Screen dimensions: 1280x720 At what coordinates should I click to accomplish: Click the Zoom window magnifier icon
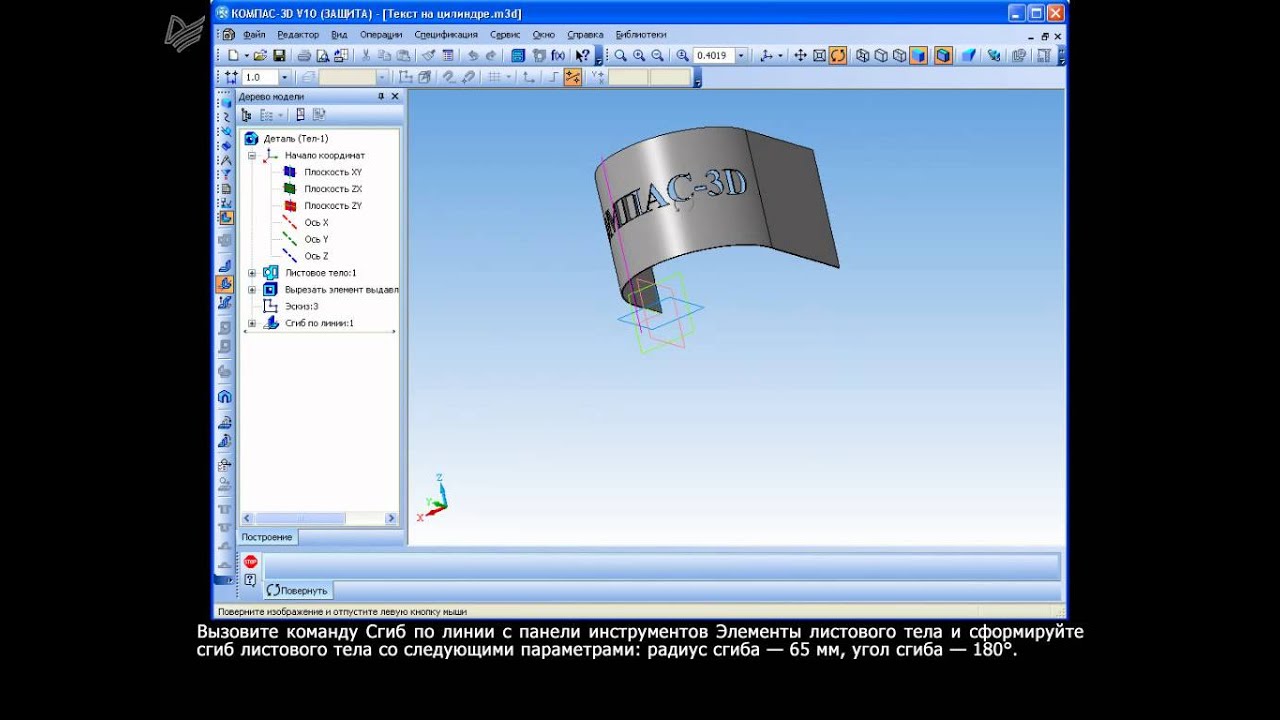(x=620, y=56)
